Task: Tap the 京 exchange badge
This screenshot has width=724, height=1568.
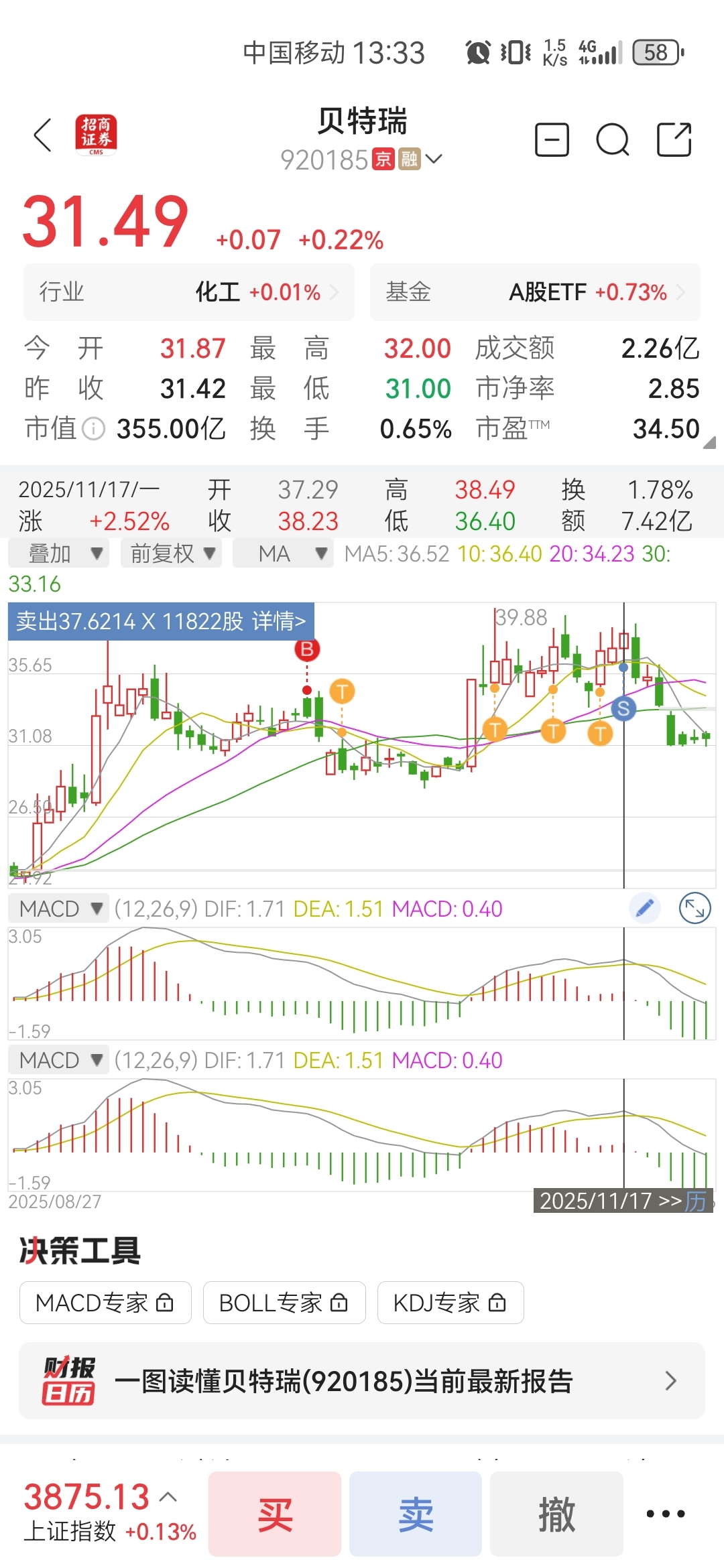Action: pyautogui.click(x=383, y=159)
